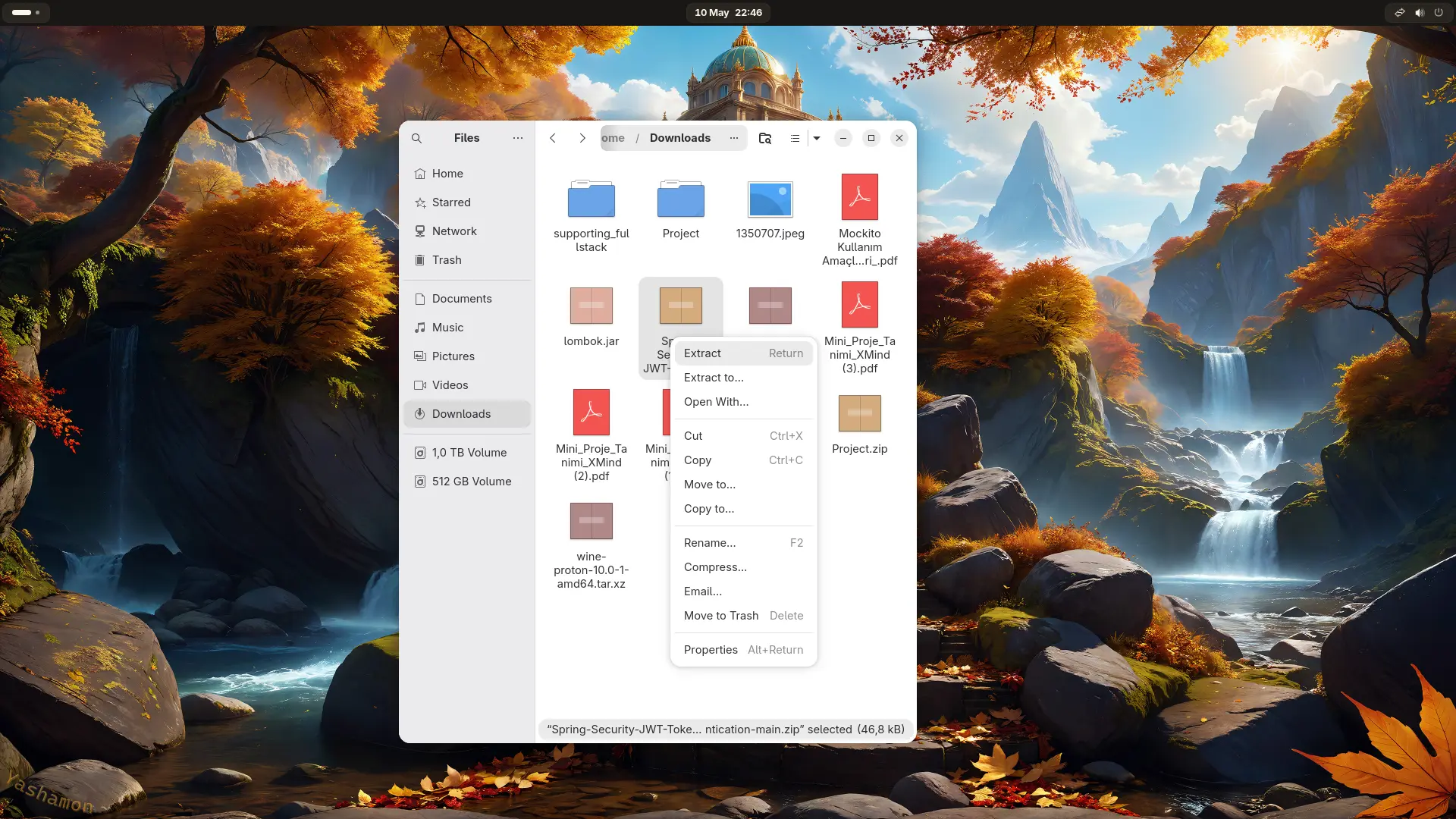Open the power icon in system tray
Viewport: 1456px width, 819px height.
pyautogui.click(x=1439, y=13)
